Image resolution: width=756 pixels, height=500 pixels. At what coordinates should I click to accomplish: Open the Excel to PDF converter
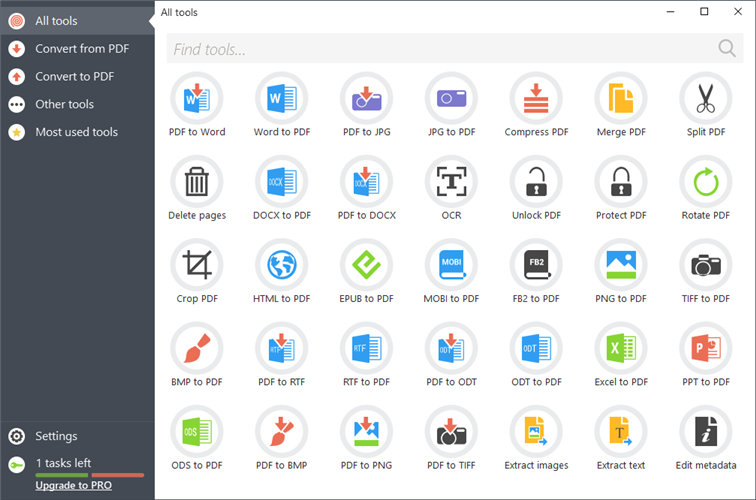coord(621,348)
